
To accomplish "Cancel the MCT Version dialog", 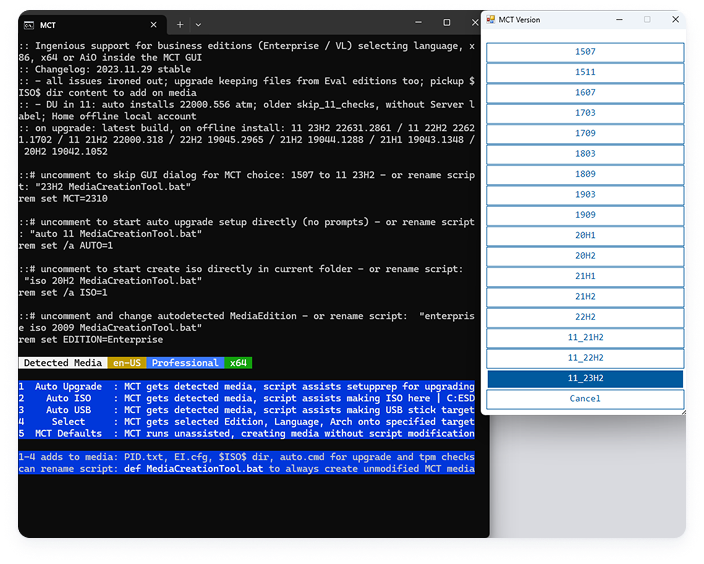I will pyautogui.click(x=585, y=399).
